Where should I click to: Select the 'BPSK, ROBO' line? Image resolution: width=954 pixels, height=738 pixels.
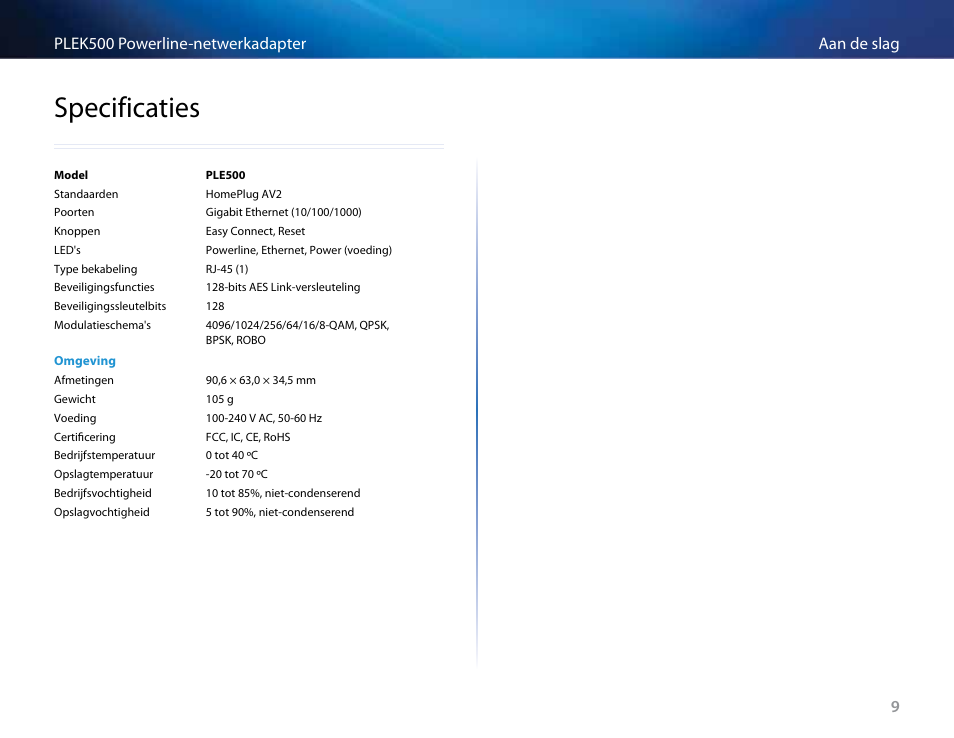point(235,340)
